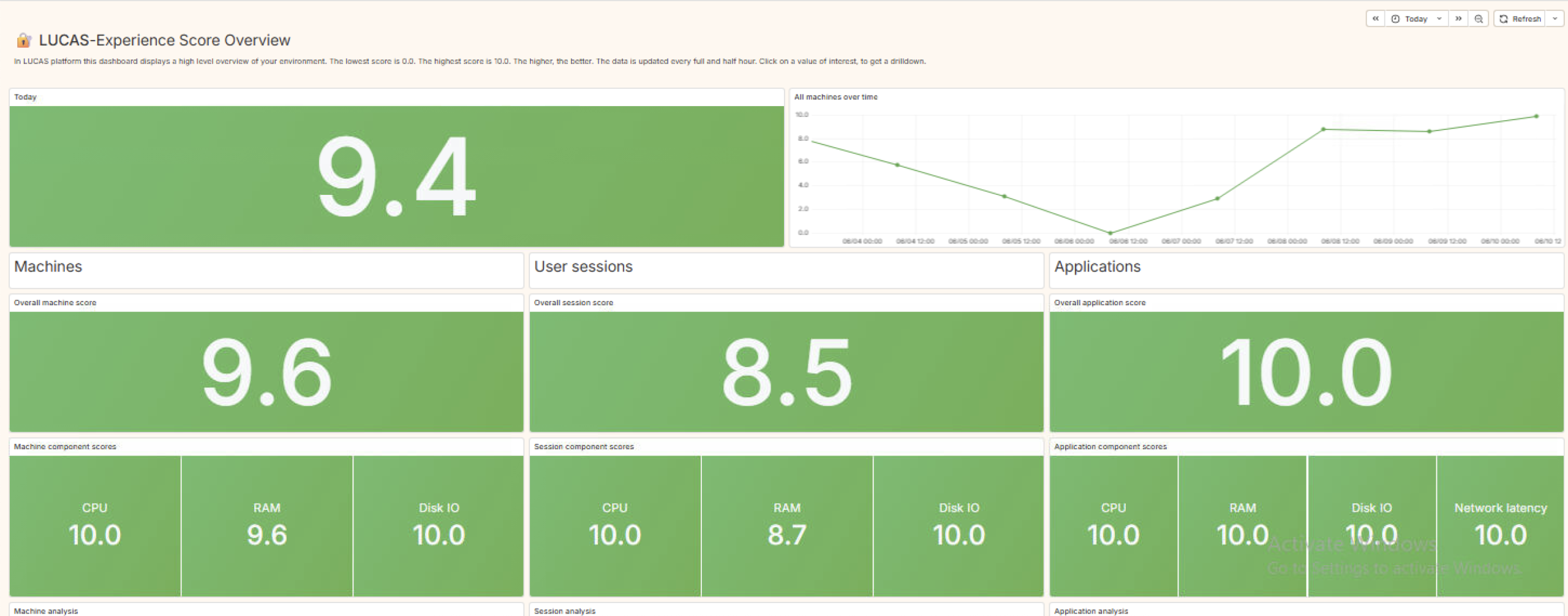Drill down on the 8.5 overall session score
This screenshot has height=616, width=1568.
pyautogui.click(x=786, y=372)
